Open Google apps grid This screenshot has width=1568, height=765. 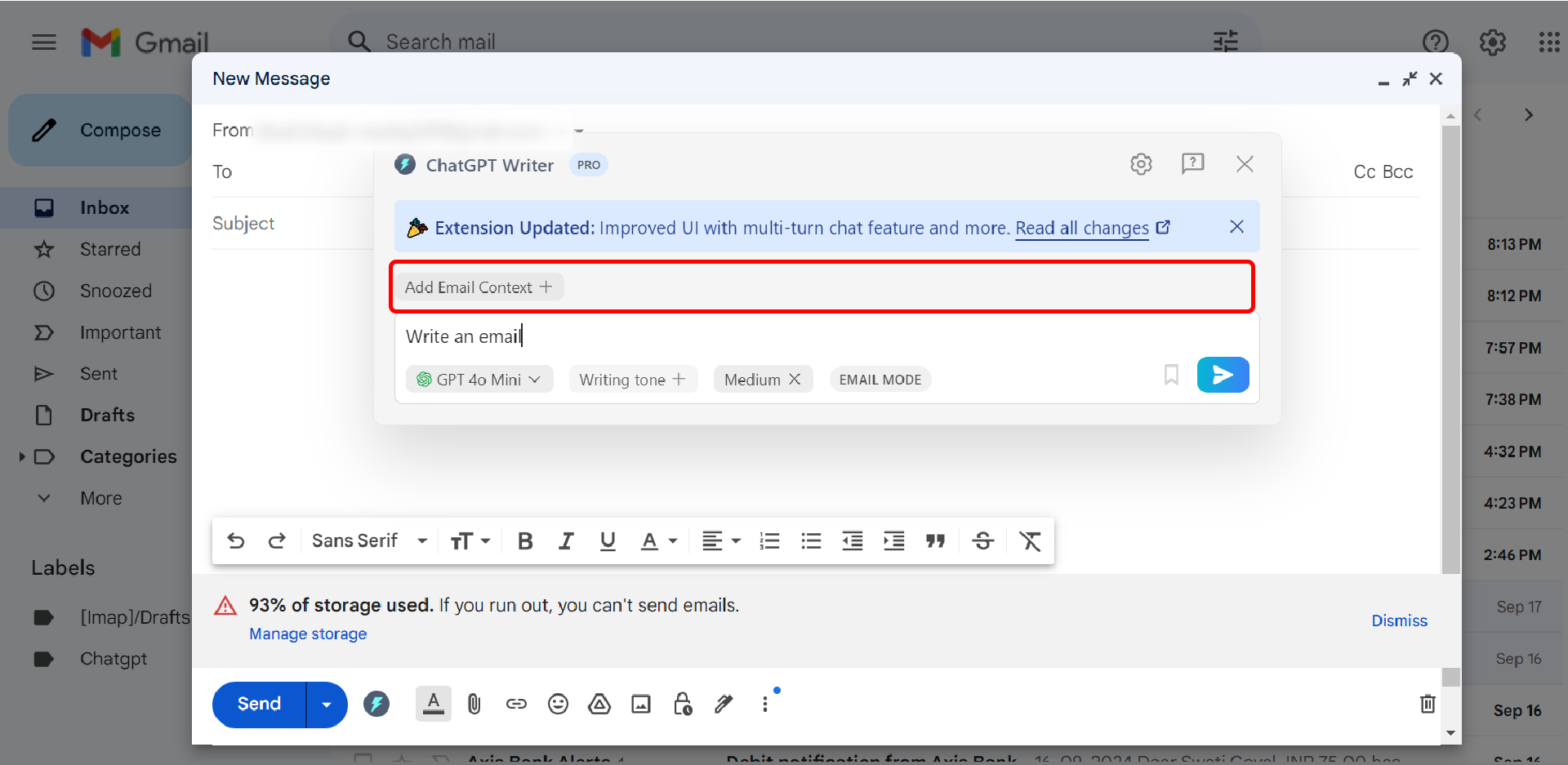(x=1549, y=42)
